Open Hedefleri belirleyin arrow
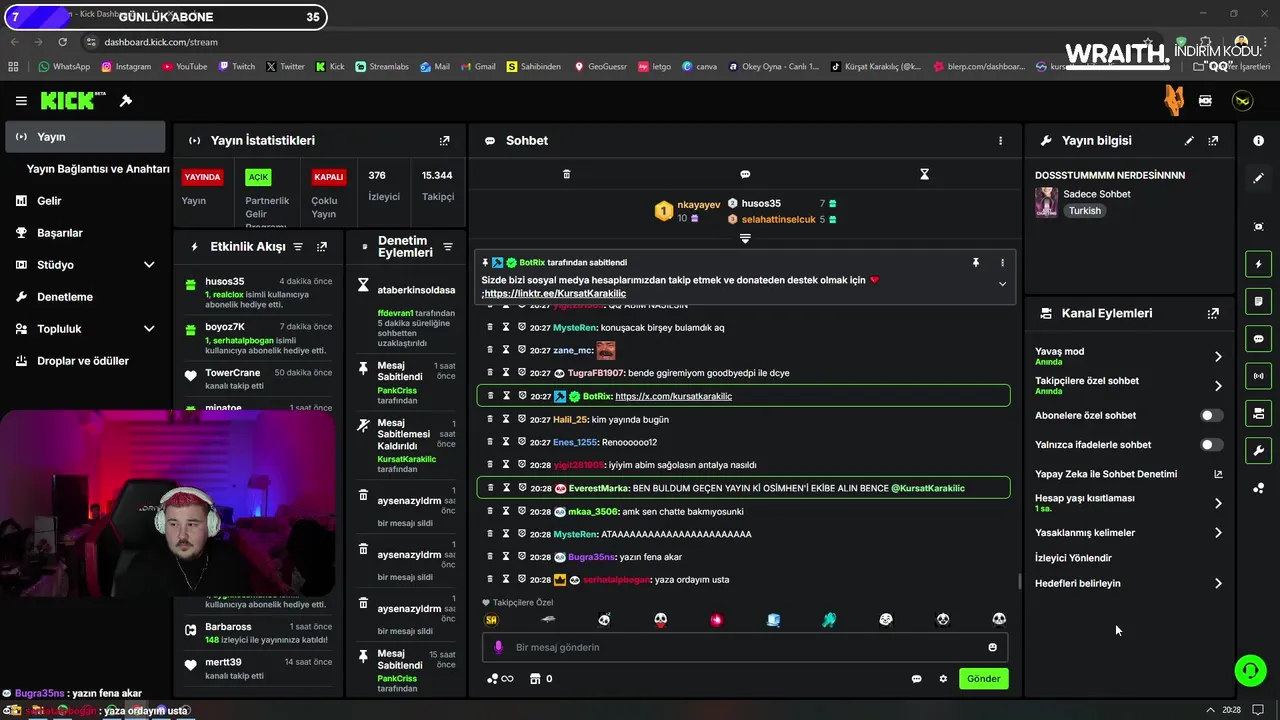 coord(1218,583)
